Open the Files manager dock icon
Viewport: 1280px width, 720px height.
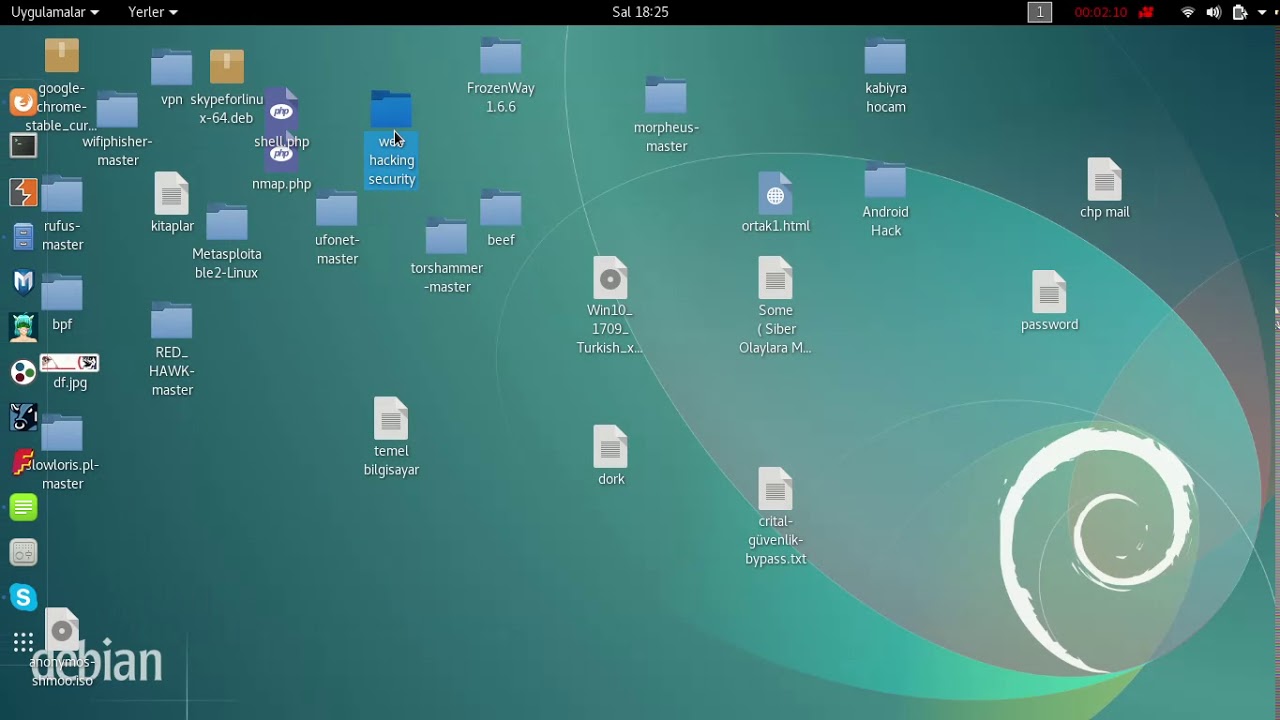[x=23, y=237]
